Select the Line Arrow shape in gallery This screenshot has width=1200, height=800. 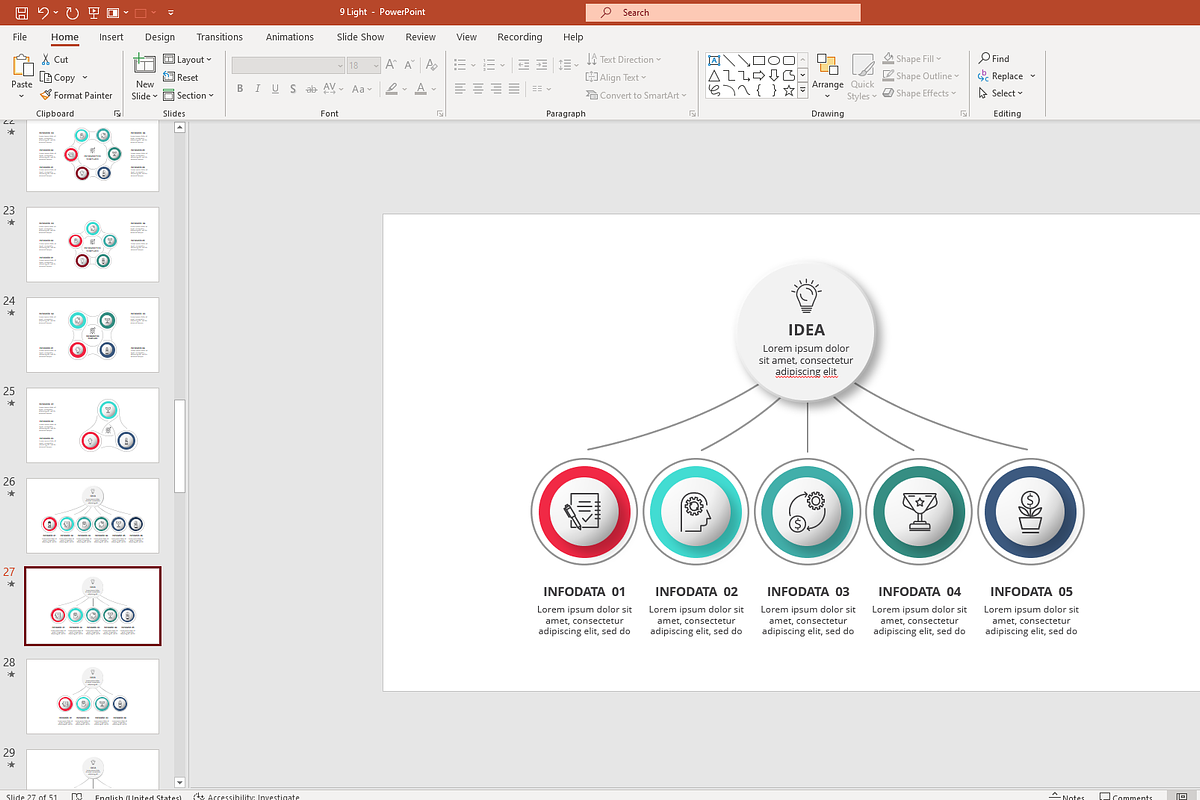[x=744, y=60]
